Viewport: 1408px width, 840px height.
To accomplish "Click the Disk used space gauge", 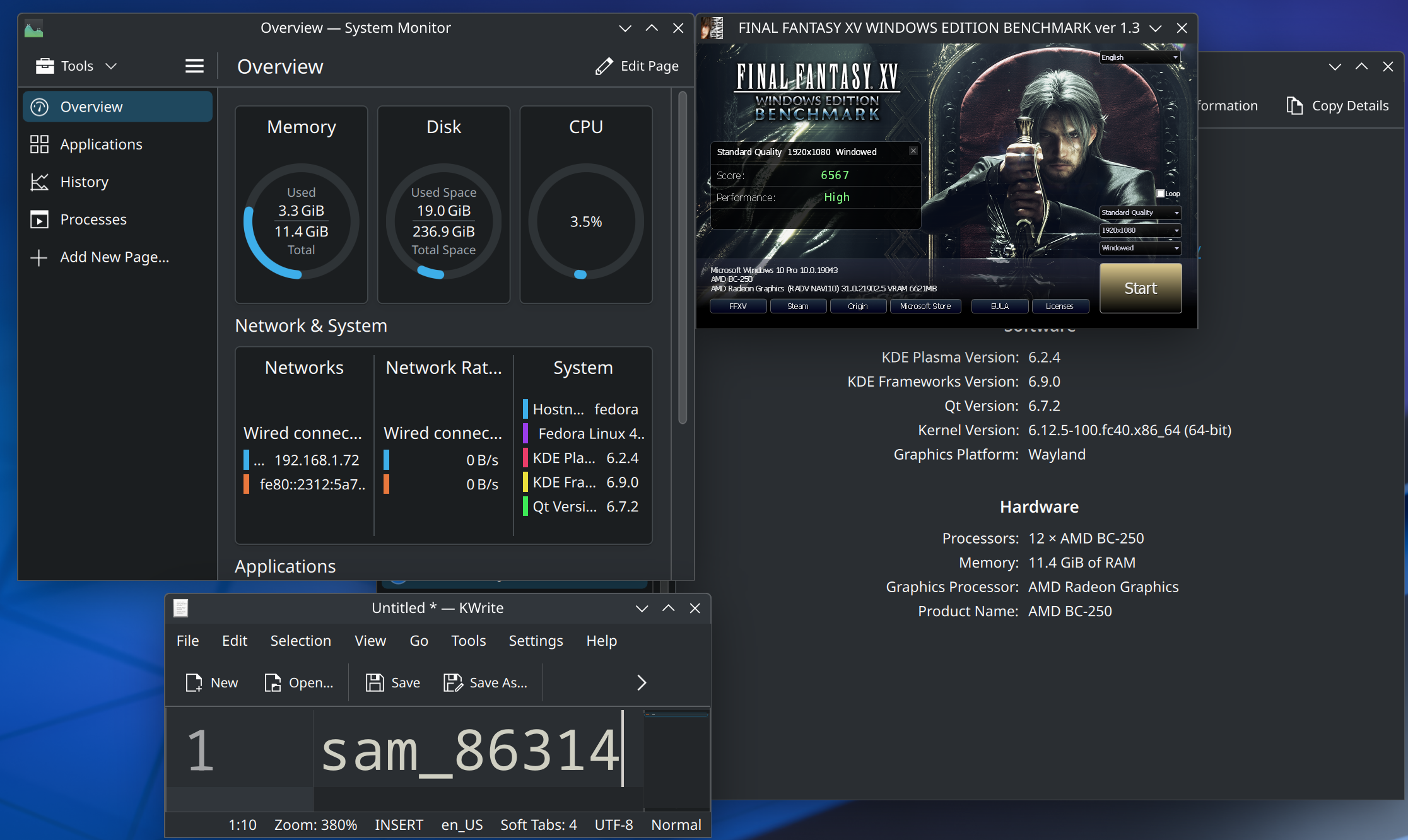I will tap(444, 221).
